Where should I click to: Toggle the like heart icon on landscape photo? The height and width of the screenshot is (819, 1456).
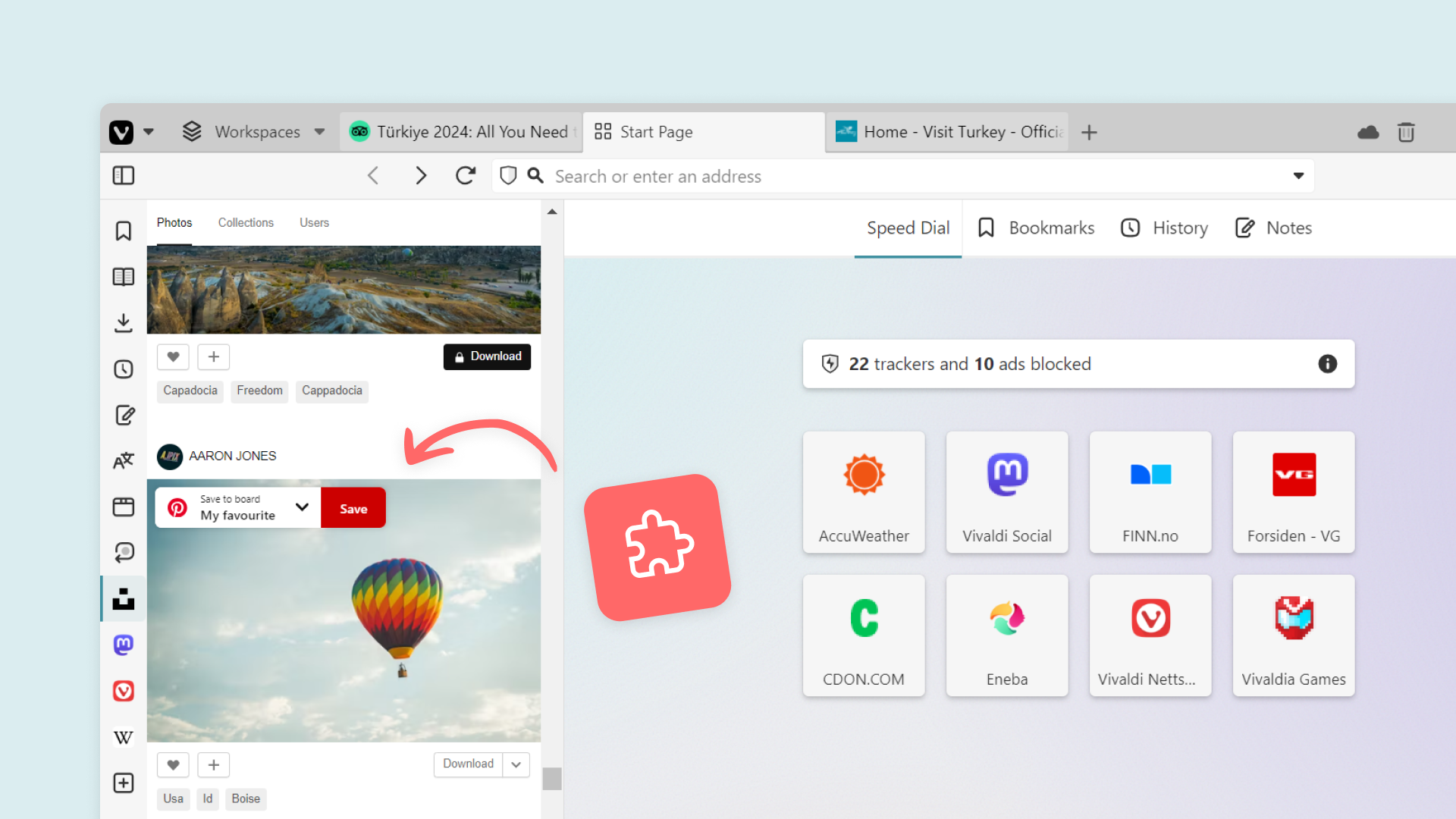172,356
